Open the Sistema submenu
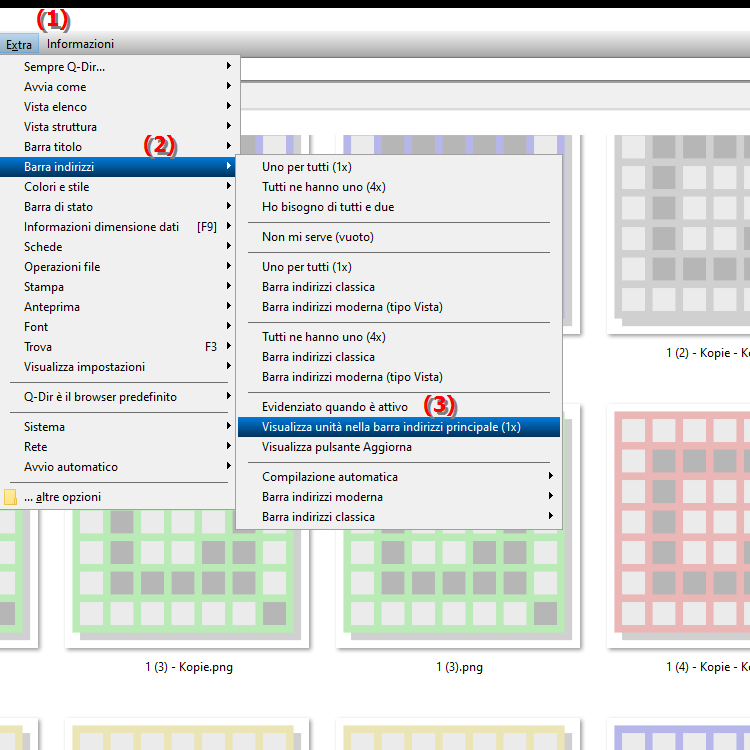 click(x=118, y=427)
